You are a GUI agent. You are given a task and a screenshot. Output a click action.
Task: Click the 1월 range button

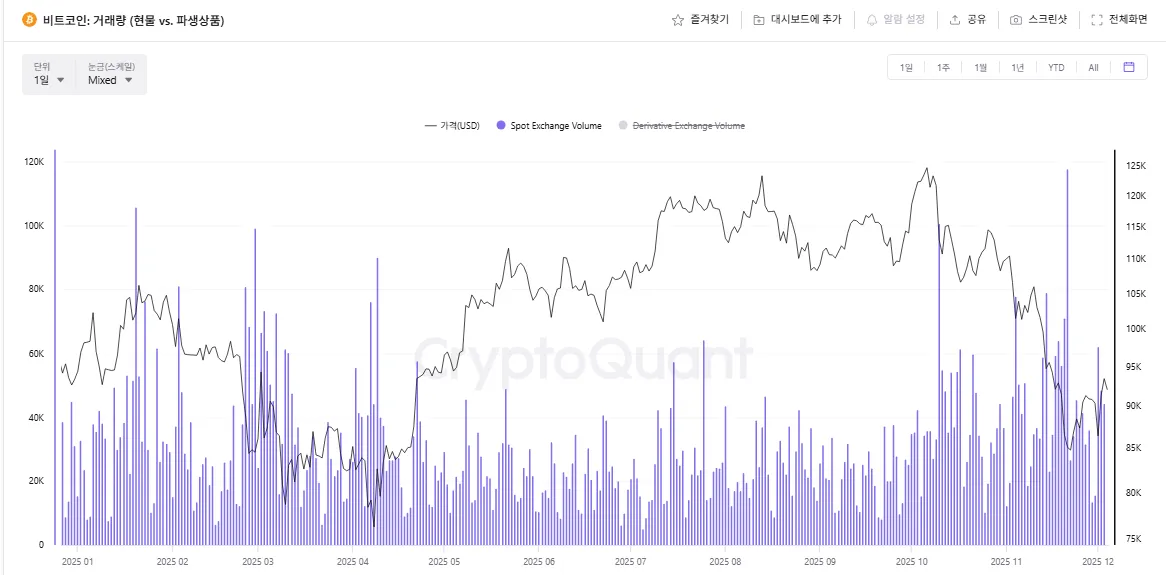980,68
